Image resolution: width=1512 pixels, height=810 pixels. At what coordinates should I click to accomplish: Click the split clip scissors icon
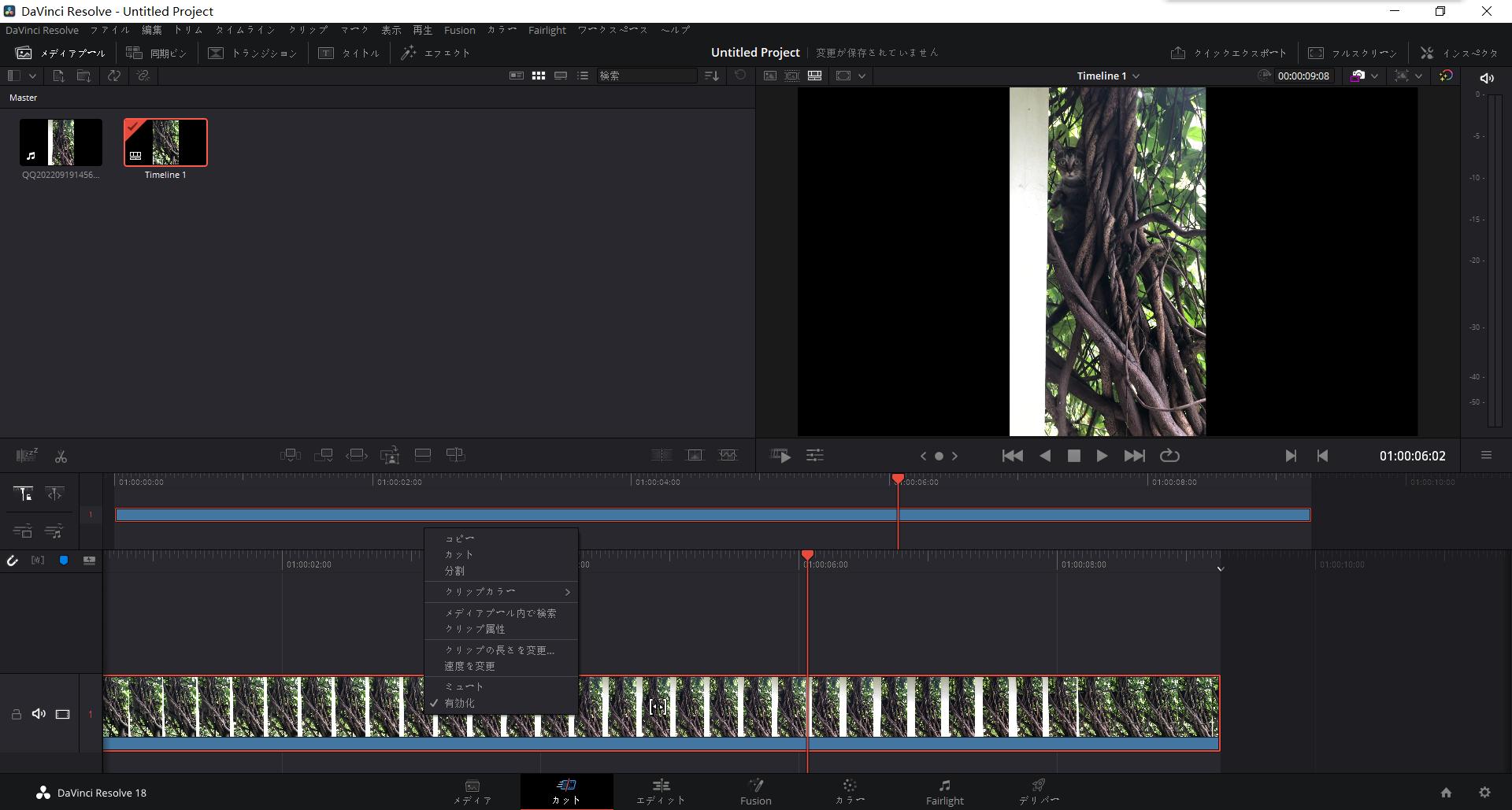point(61,456)
